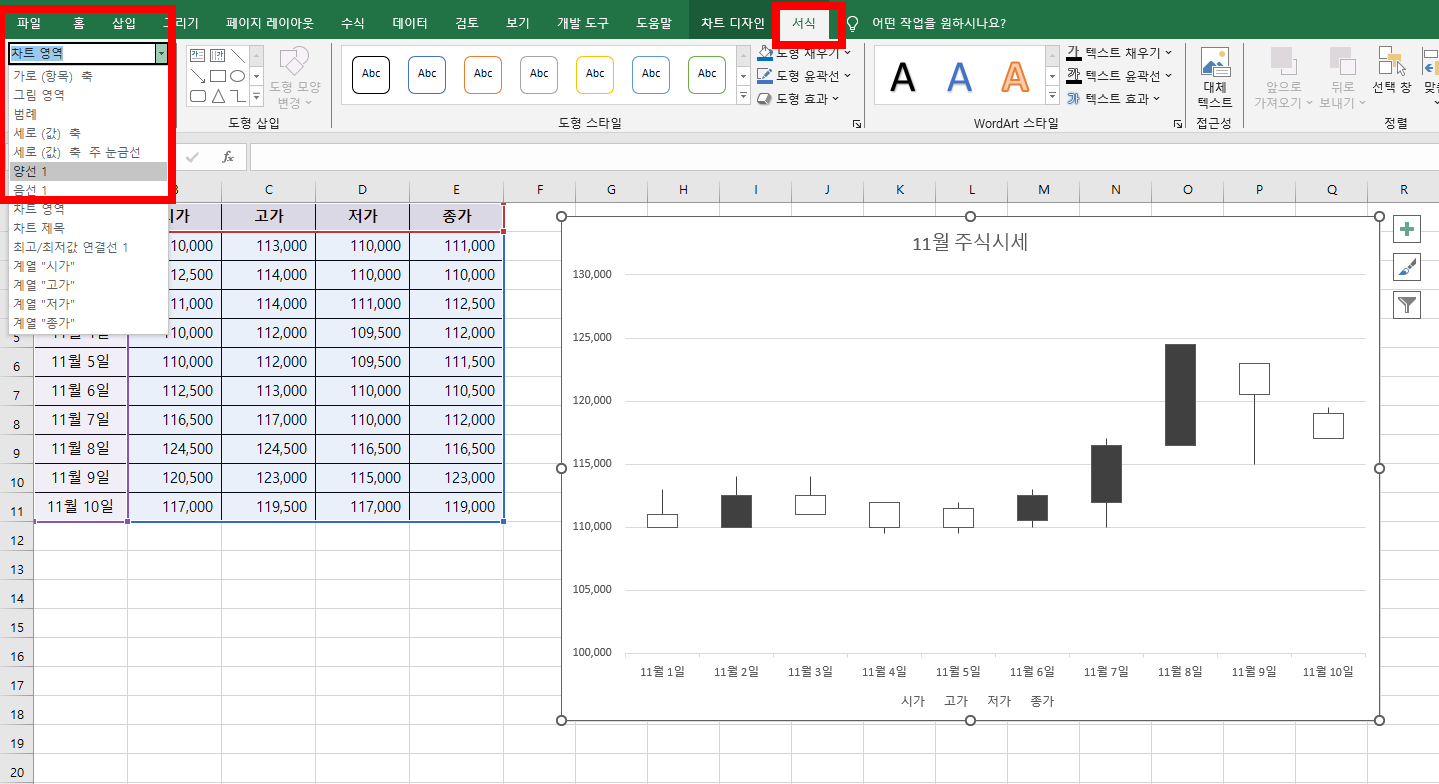Apply the blue A WordArt style

pyautogui.click(x=960, y=76)
